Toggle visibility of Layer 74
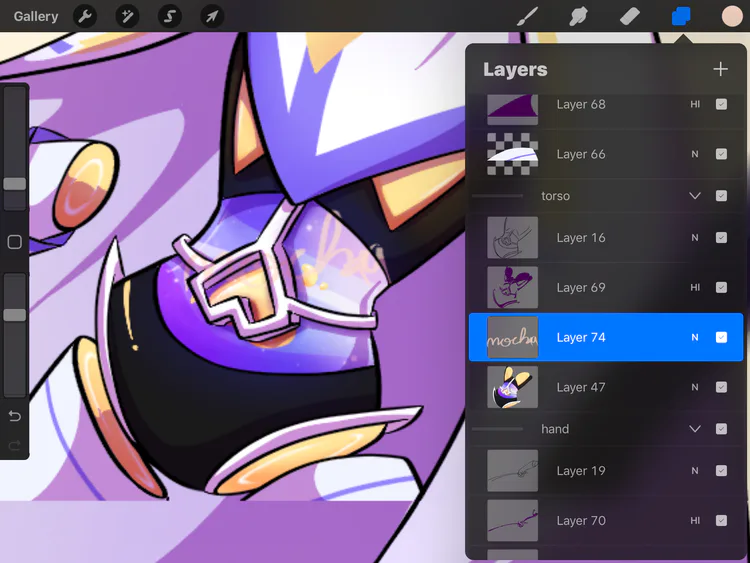Image resolution: width=750 pixels, height=563 pixels. pyautogui.click(x=721, y=337)
